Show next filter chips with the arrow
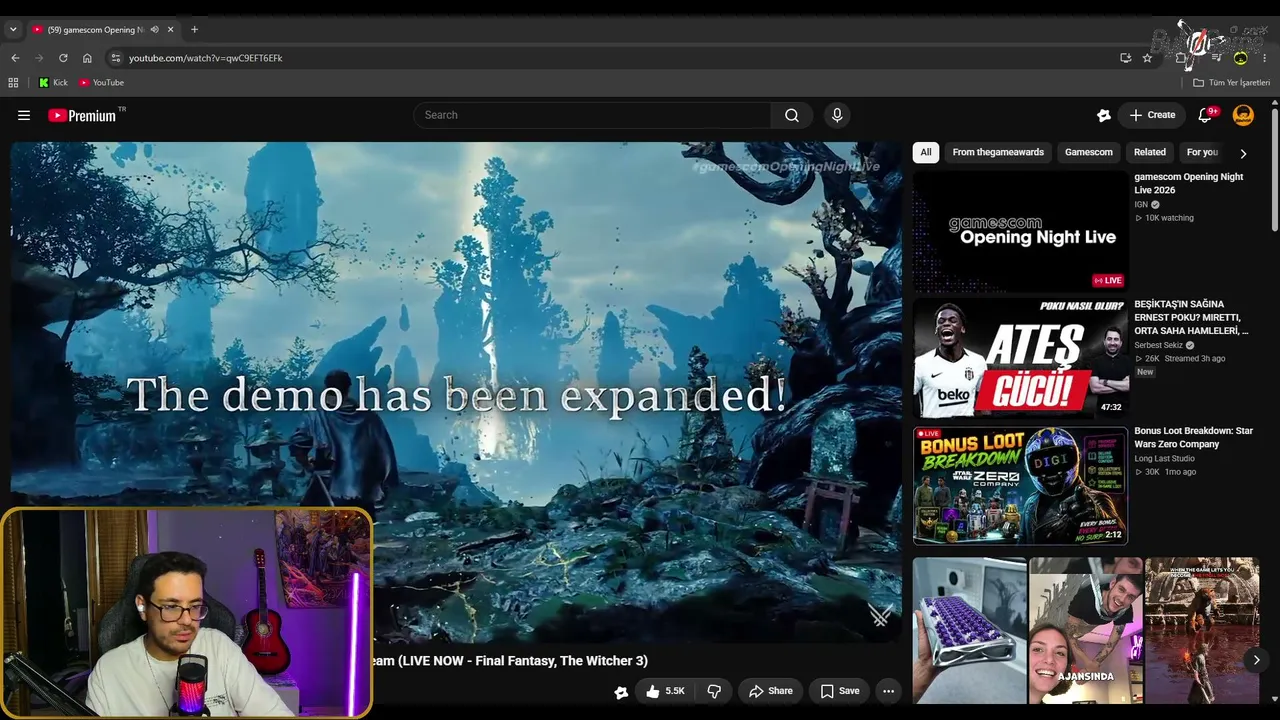The image size is (1280, 720). pyautogui.click(x=1243, y=153)
